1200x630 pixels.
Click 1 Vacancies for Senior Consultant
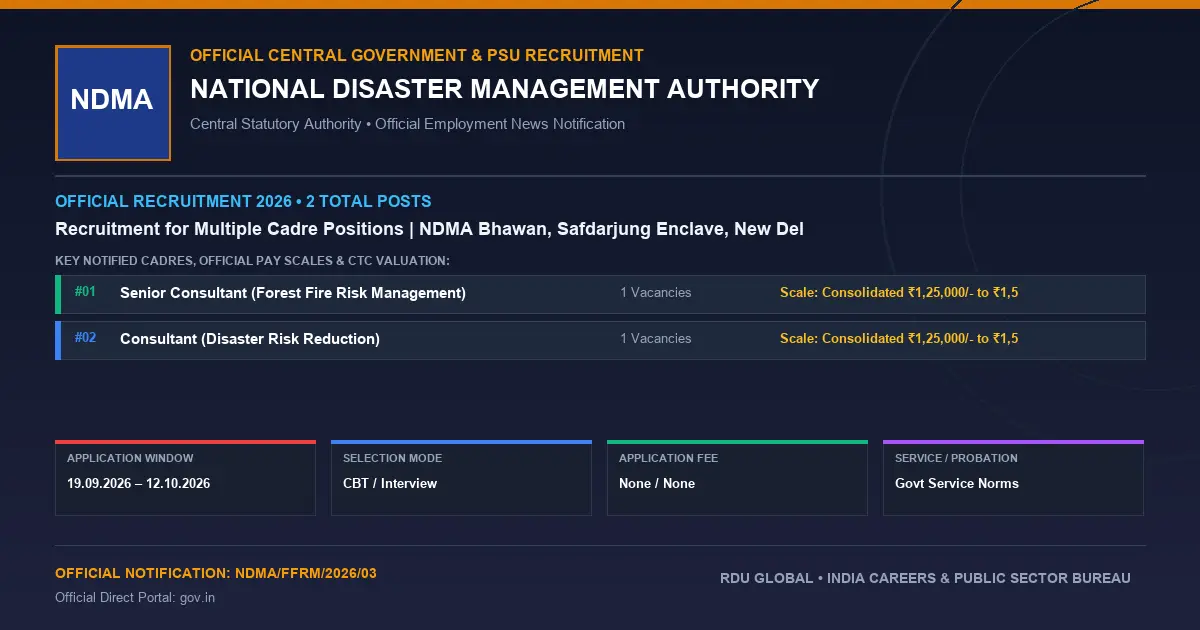[x=655, y=293]
